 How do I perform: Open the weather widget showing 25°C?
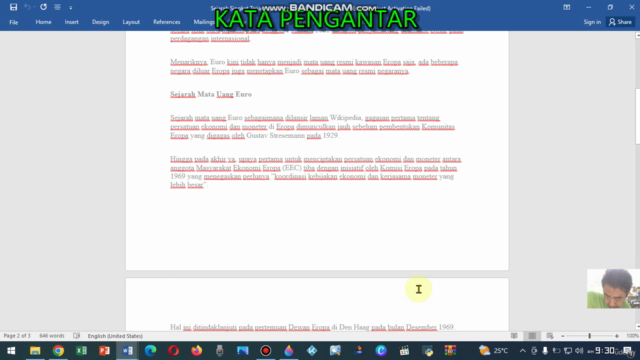coord(493,351)
